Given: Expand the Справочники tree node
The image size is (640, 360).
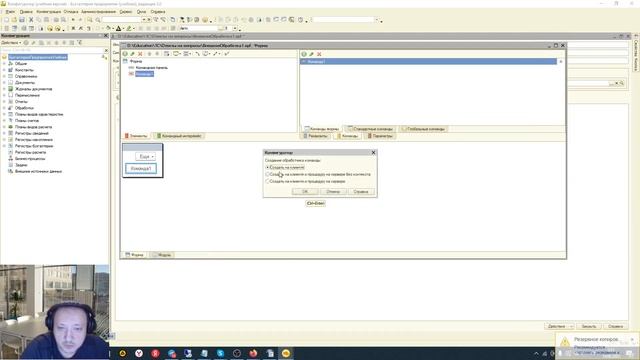Looking at the screenshot, I should click(4, 76).
